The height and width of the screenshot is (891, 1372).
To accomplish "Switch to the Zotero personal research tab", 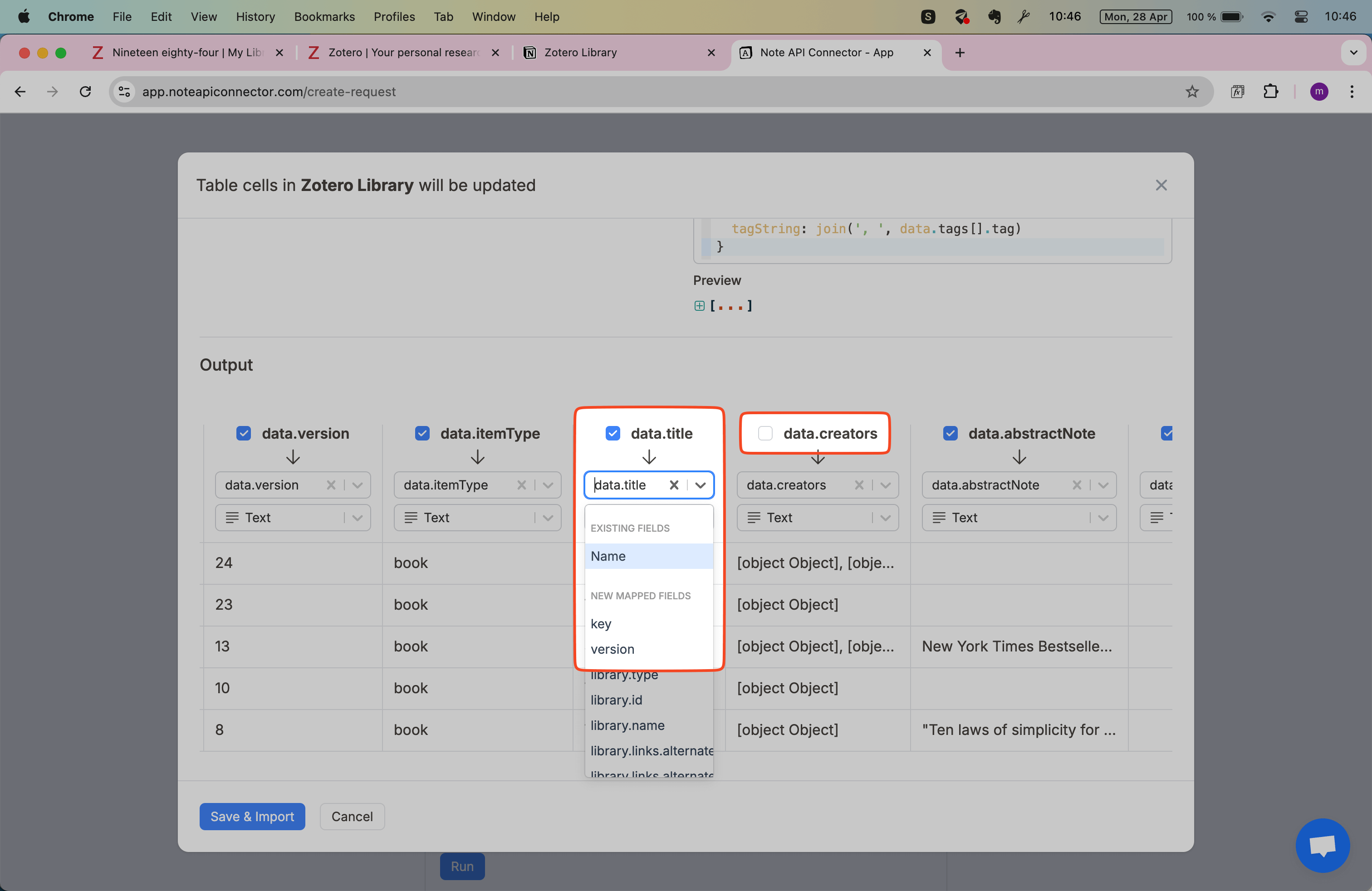I will coord(402,53).
